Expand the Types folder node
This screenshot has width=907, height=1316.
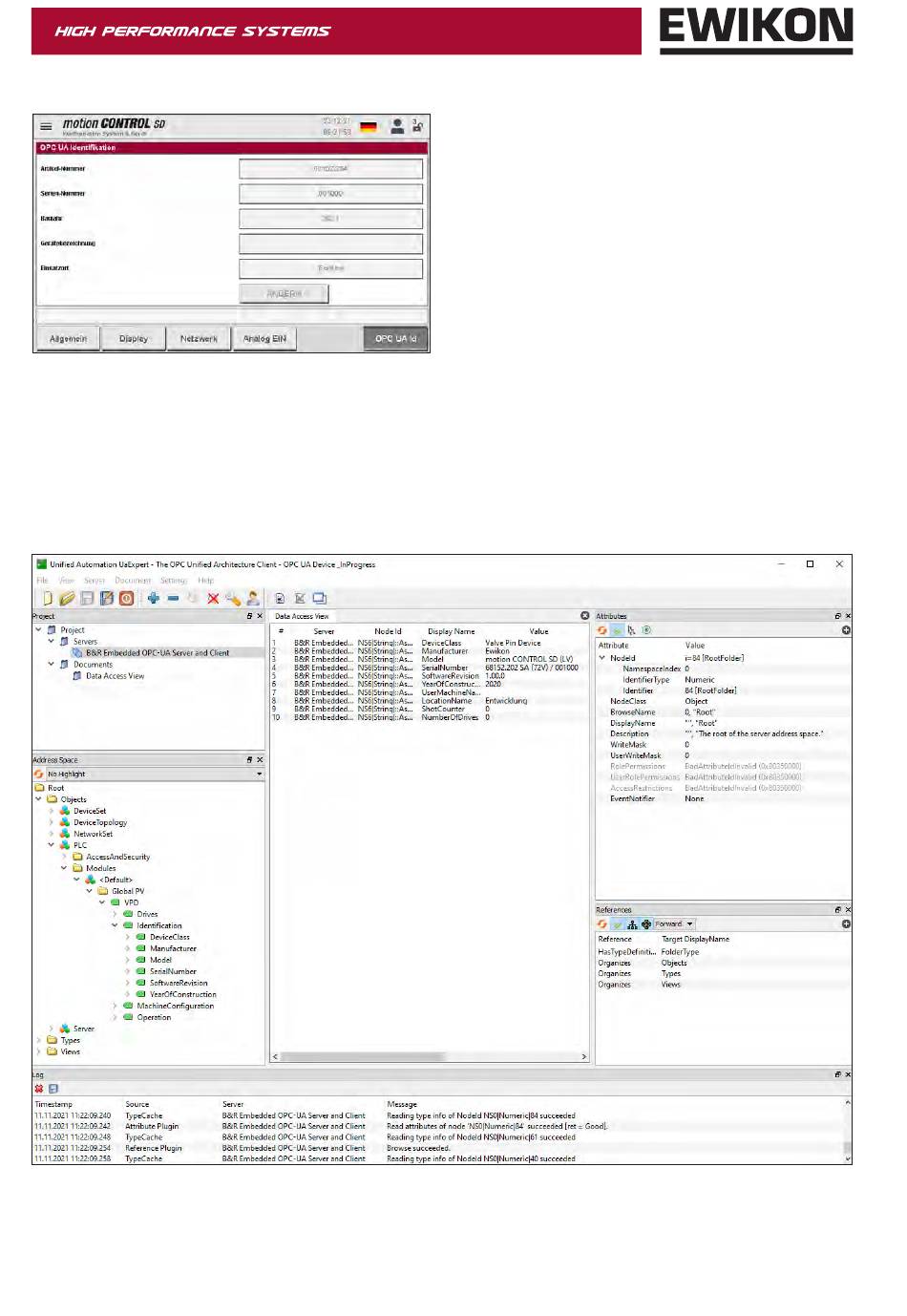point(39,1040)
